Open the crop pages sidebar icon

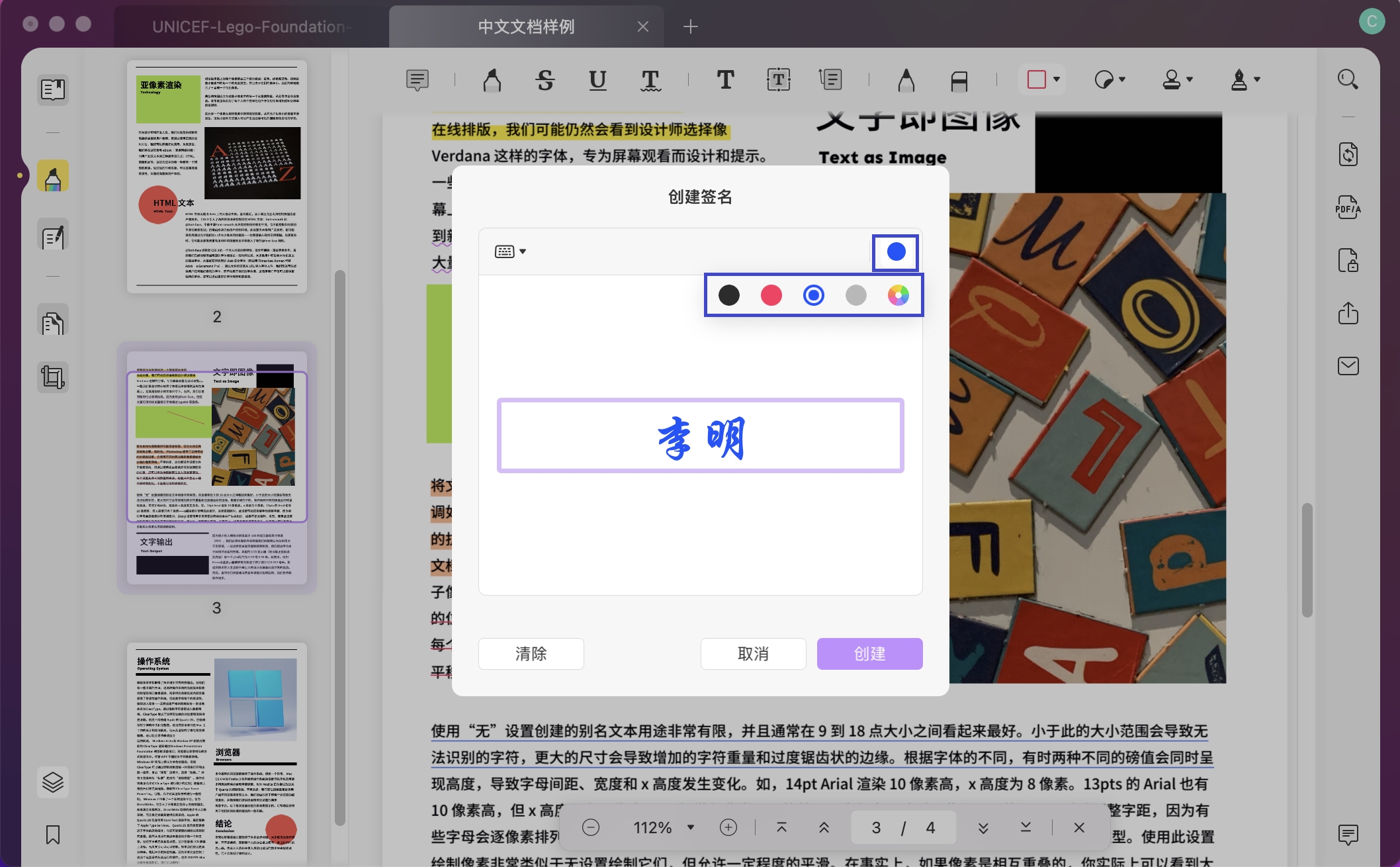(53, 377)
